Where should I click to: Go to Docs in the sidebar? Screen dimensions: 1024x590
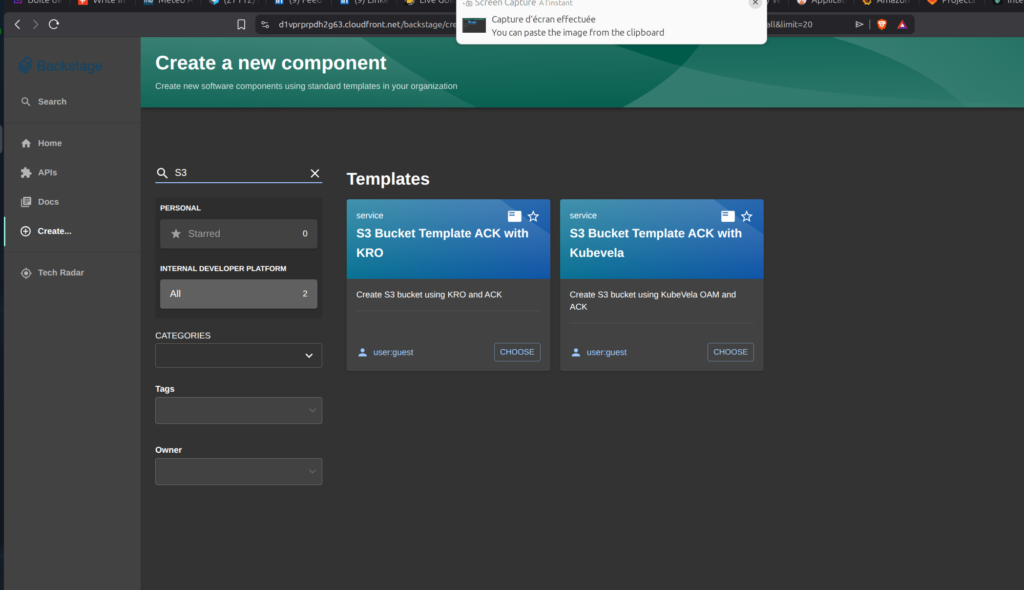pyautogui.click(x=48, y=202)
